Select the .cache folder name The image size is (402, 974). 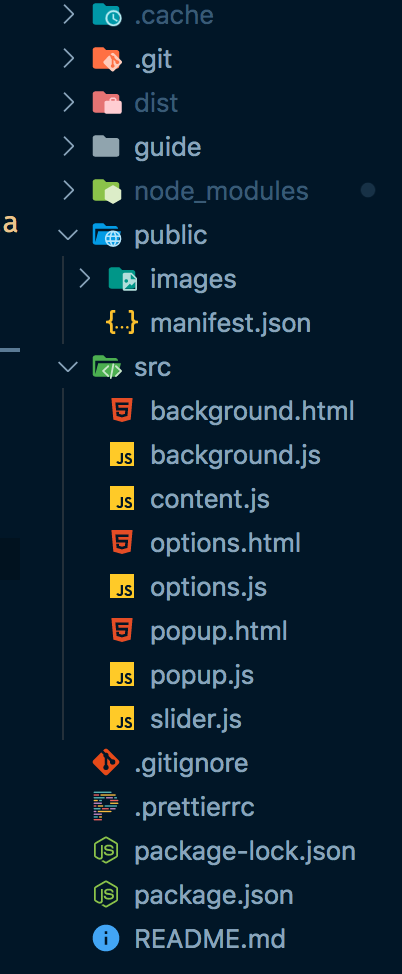pos(174,15)
